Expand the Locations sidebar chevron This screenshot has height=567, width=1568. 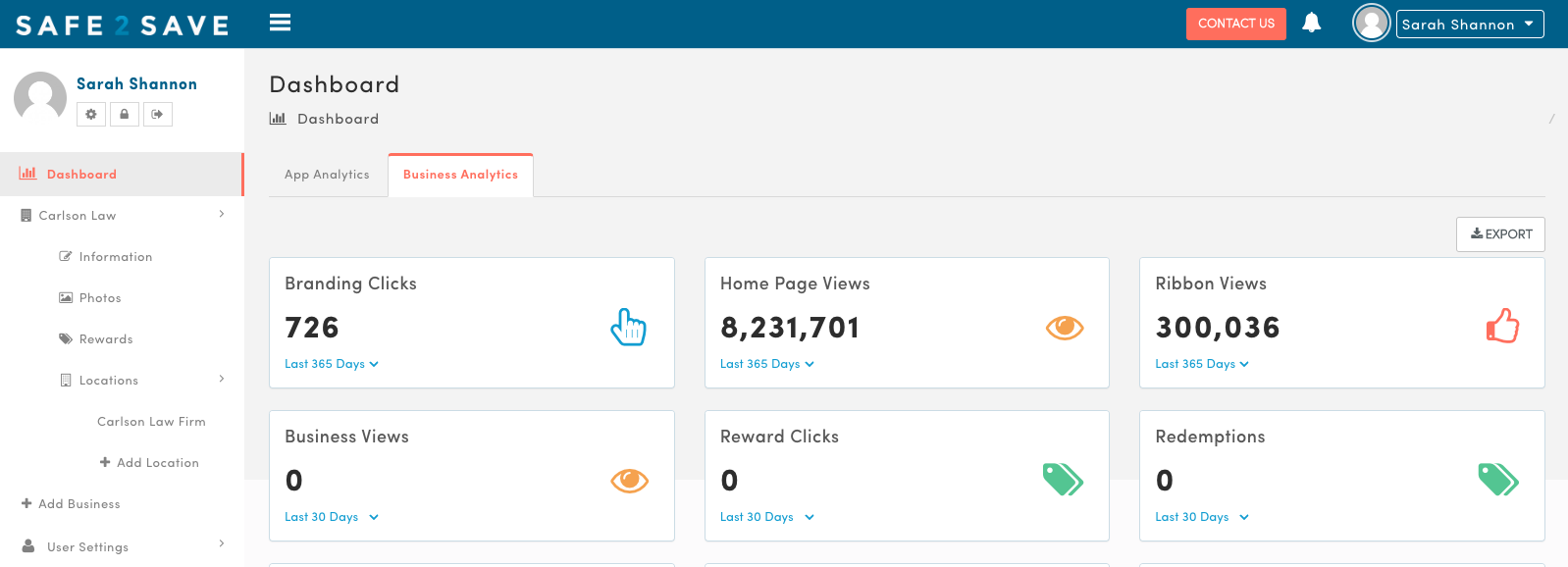pos(222,379)
